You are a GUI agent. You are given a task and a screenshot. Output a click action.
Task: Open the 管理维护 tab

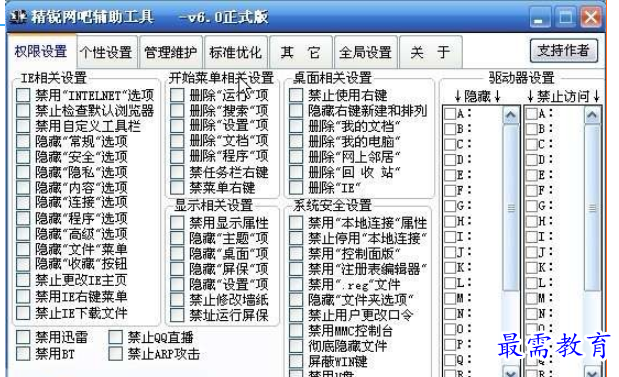pos(171,52)
